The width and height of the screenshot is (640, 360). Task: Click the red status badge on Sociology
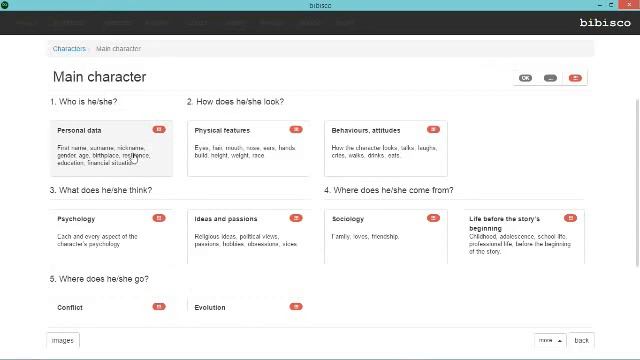(x=433, y=218)
